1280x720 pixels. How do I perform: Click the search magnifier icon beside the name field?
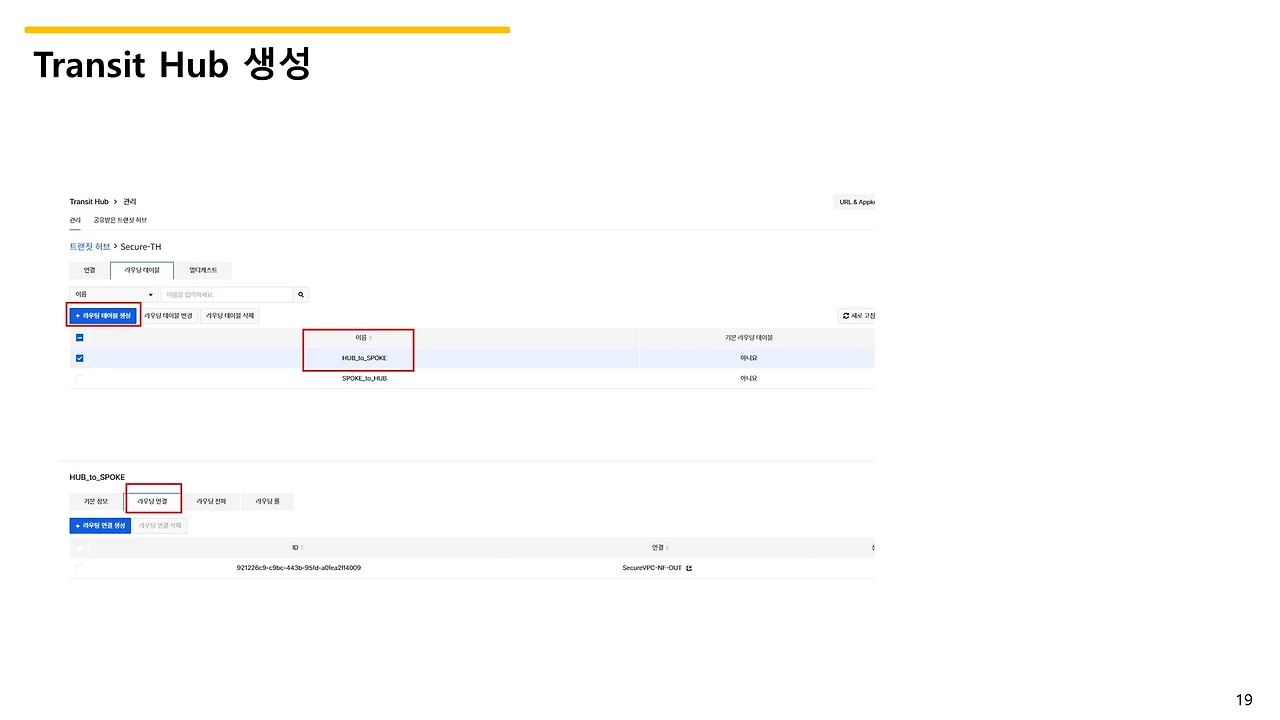pos(300,294)
